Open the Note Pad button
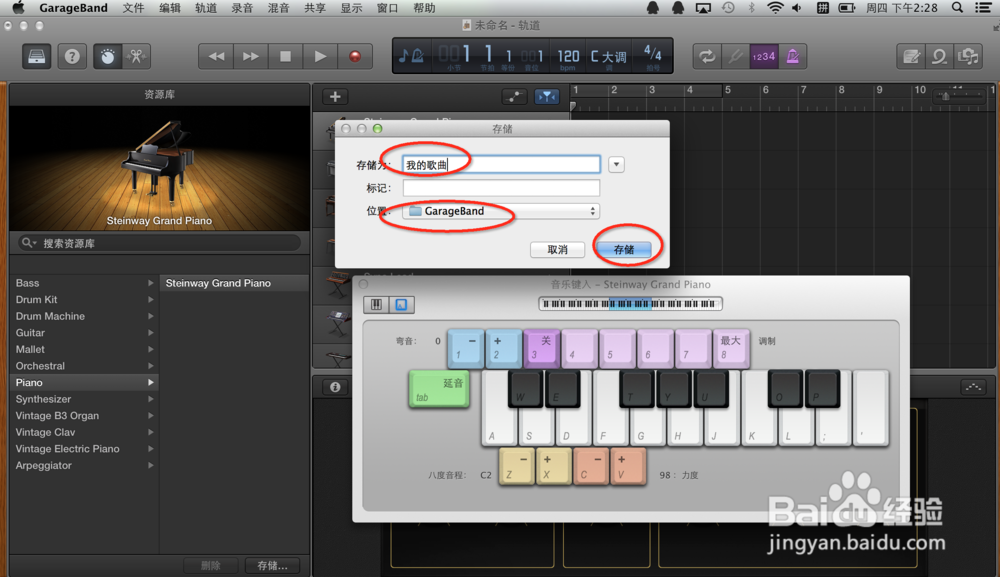 click(x=911, y=57)
